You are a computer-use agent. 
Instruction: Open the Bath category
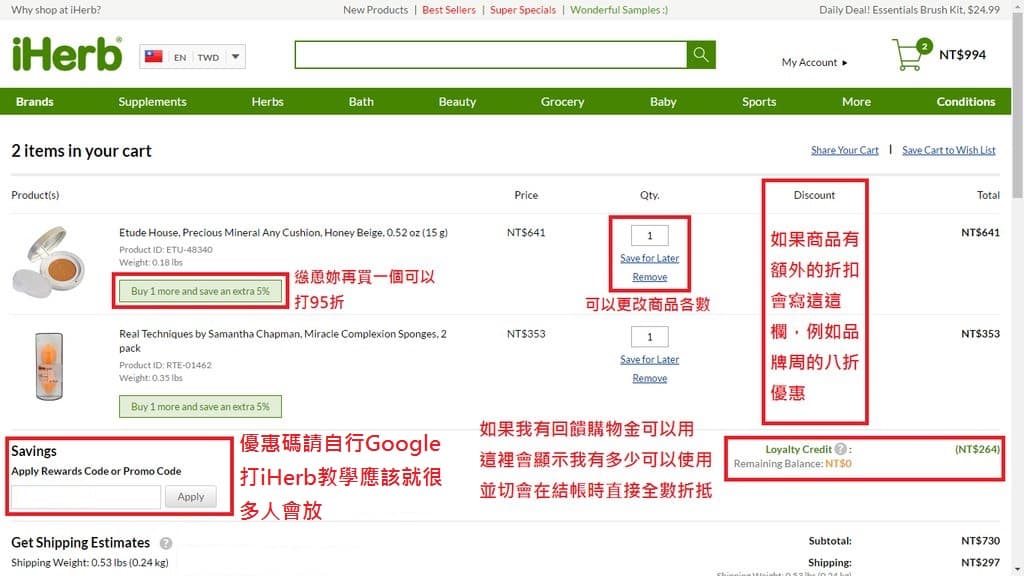[x=361, y=101]
